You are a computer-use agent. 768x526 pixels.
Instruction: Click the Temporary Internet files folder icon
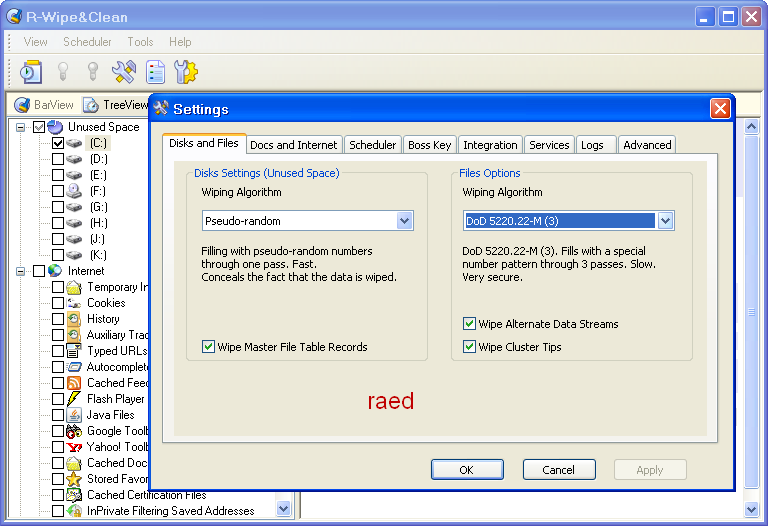[x=74, y=287]
